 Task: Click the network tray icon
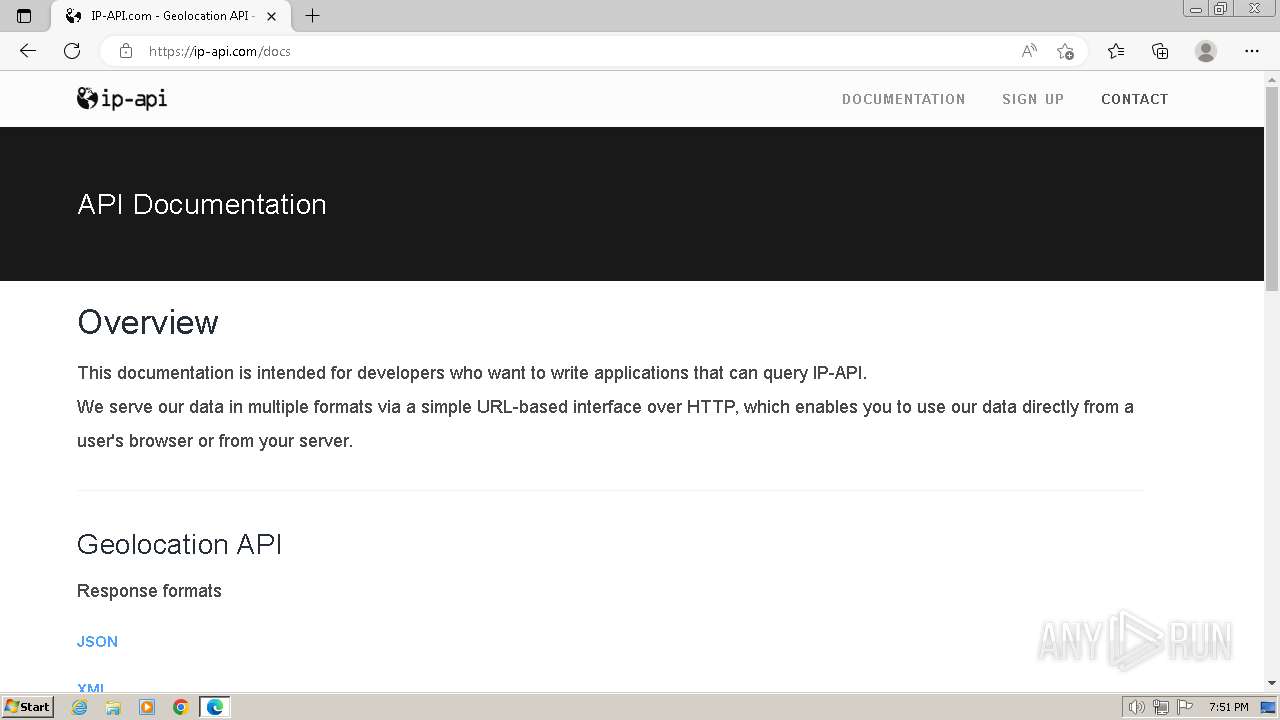pyautogui.click(x=1161, y=707)
